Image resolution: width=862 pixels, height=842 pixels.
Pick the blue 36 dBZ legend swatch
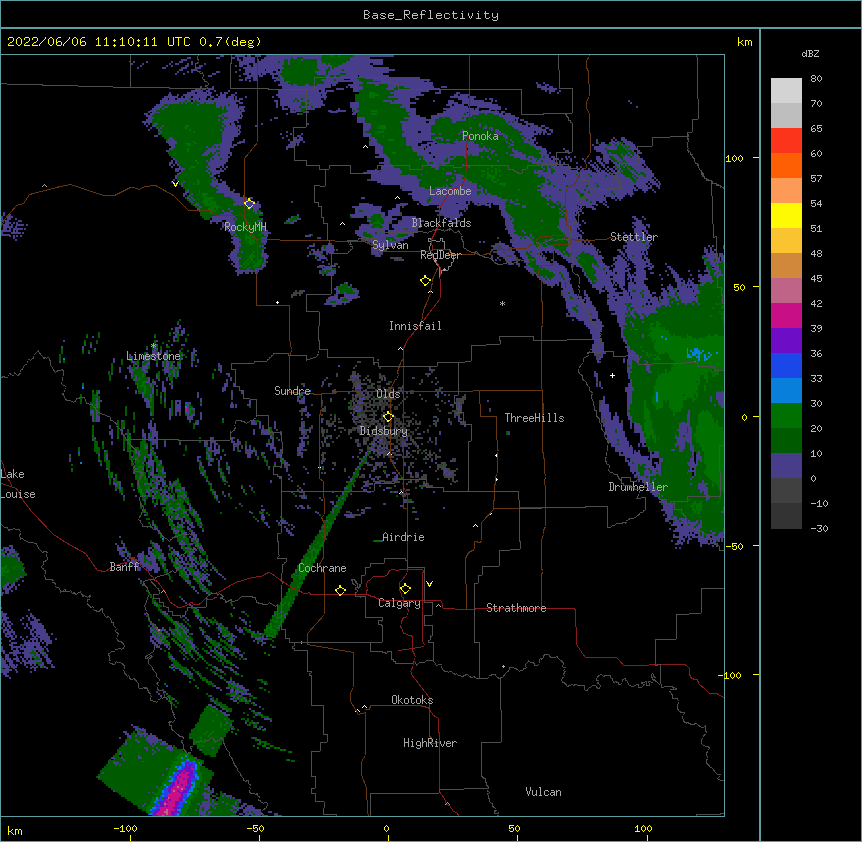[786, 365]
